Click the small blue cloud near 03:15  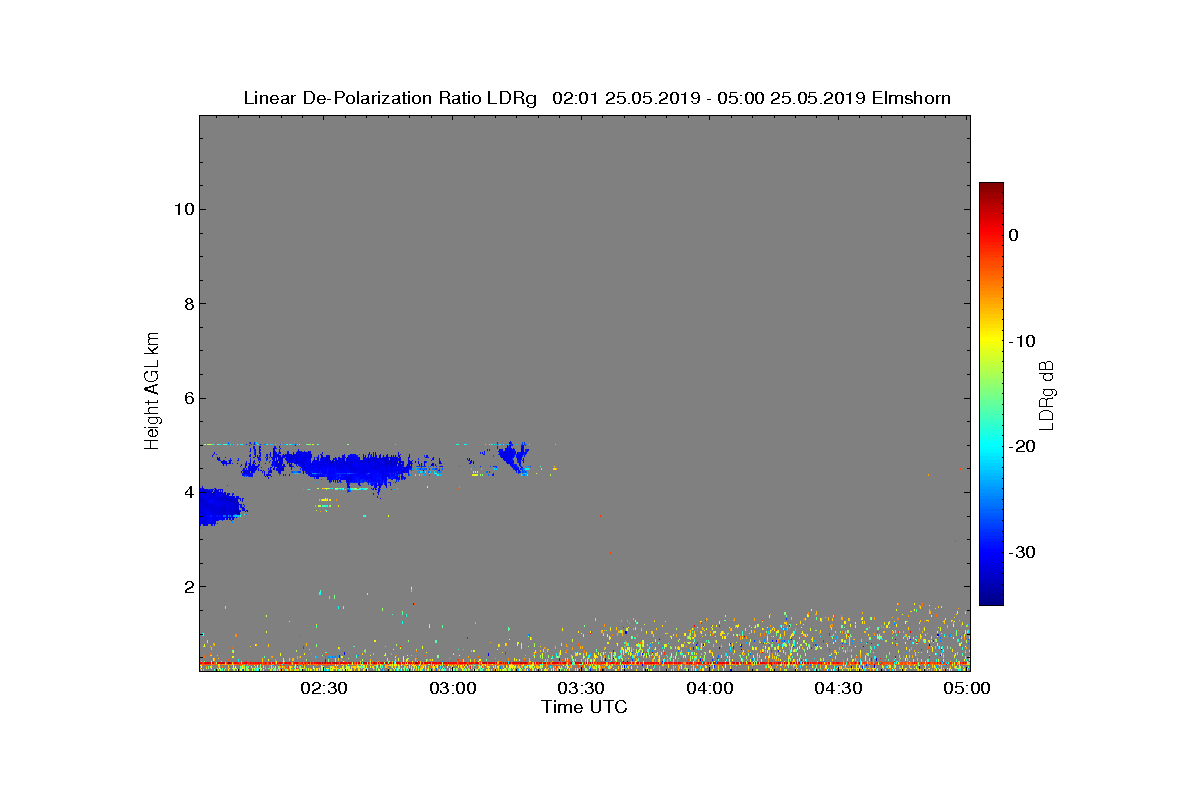click(514, 456)
